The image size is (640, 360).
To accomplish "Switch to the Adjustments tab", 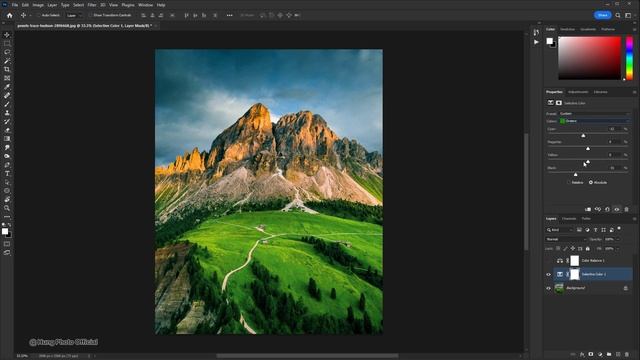I will 578,92.
